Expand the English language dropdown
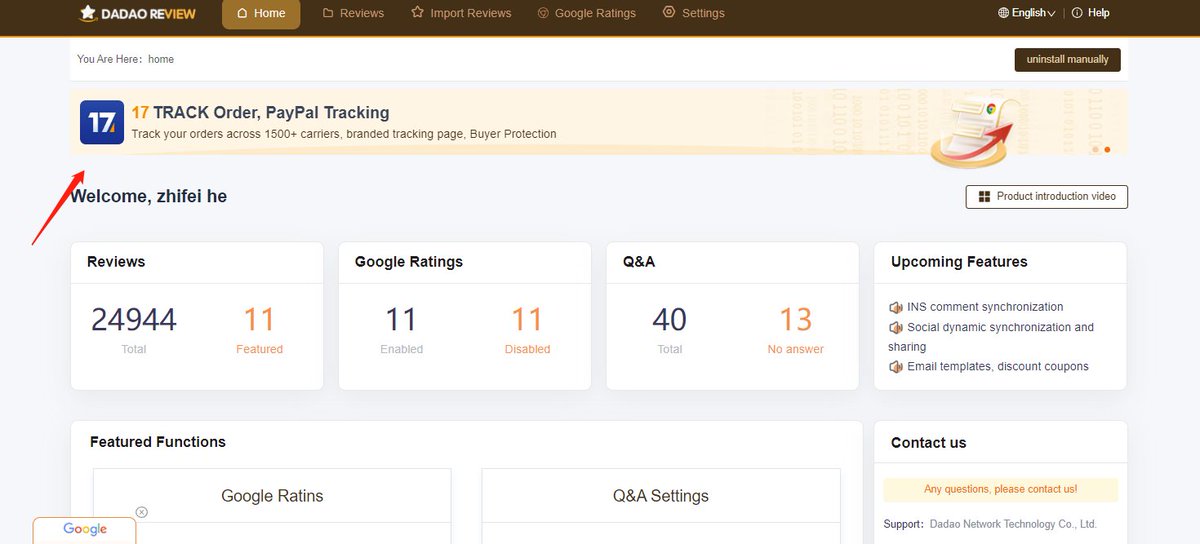 click(x=1027, y=13)
